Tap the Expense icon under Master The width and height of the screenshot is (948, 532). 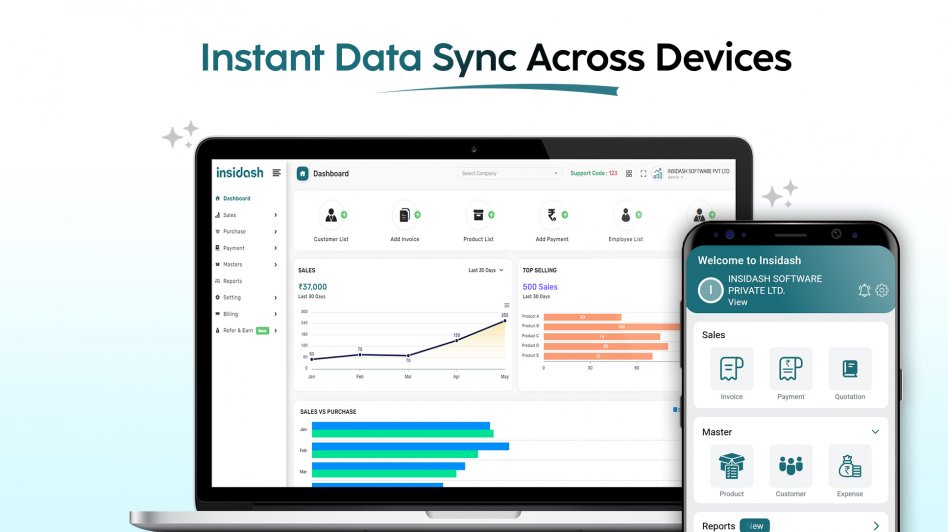(x=850, y=466)
